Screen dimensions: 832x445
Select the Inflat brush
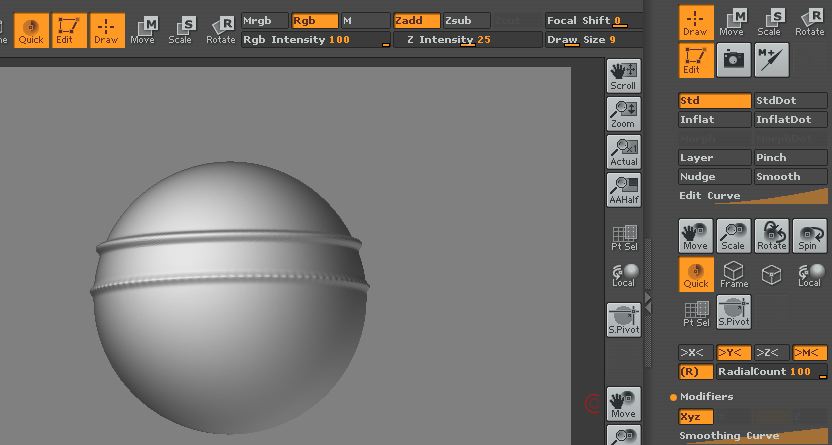point(715,120)
